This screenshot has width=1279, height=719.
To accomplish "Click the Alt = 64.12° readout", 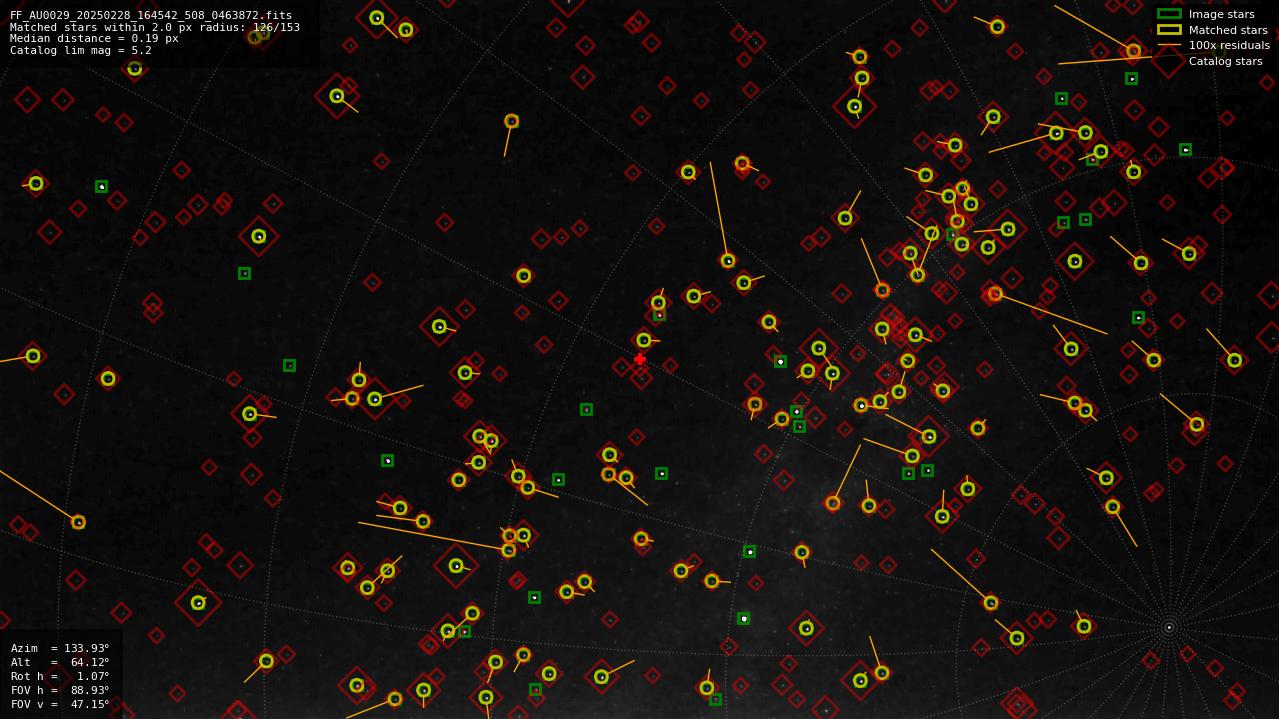I will click(60, 662).
